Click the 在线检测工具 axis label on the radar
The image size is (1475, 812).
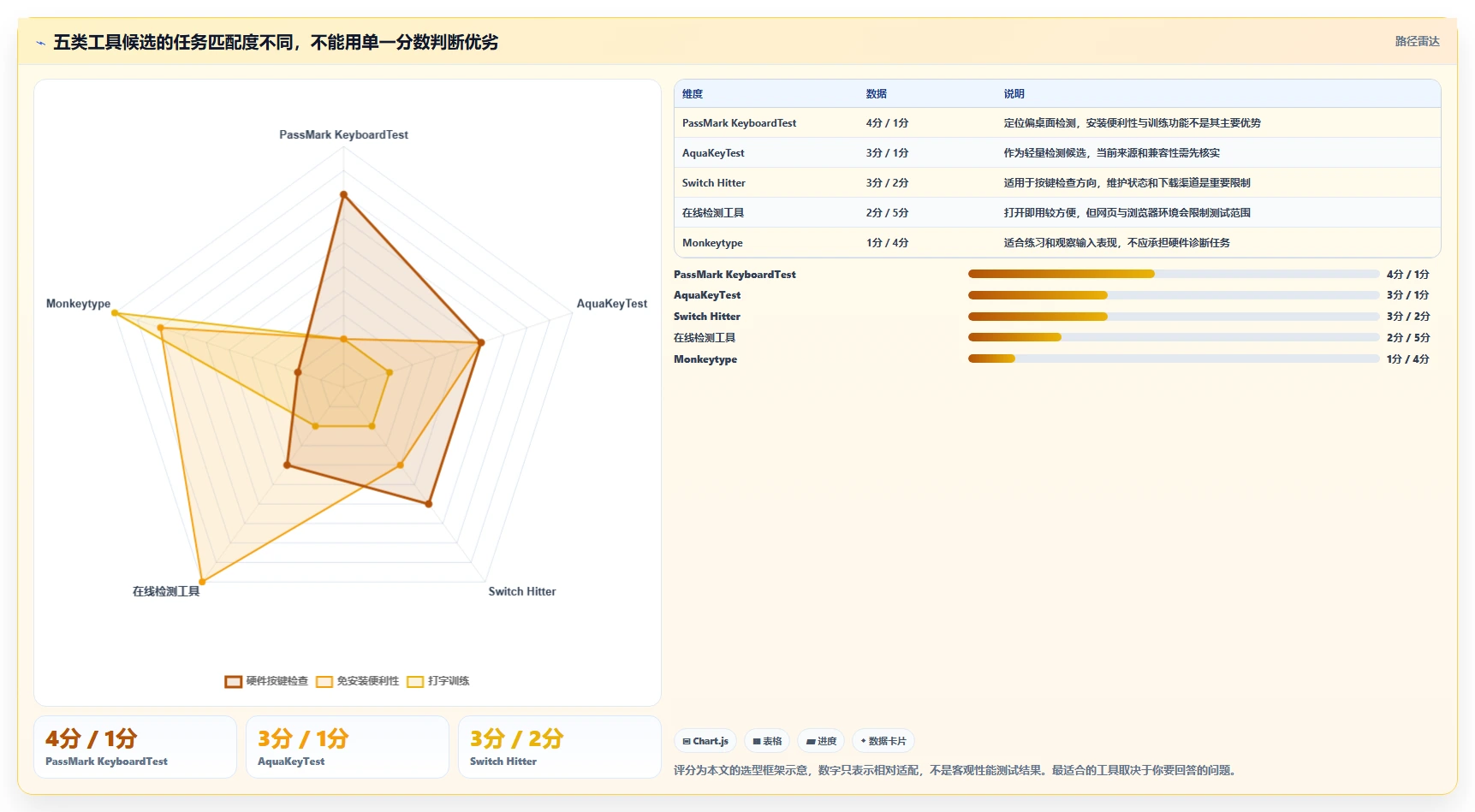pyautogui.click(x=166, y=591)
